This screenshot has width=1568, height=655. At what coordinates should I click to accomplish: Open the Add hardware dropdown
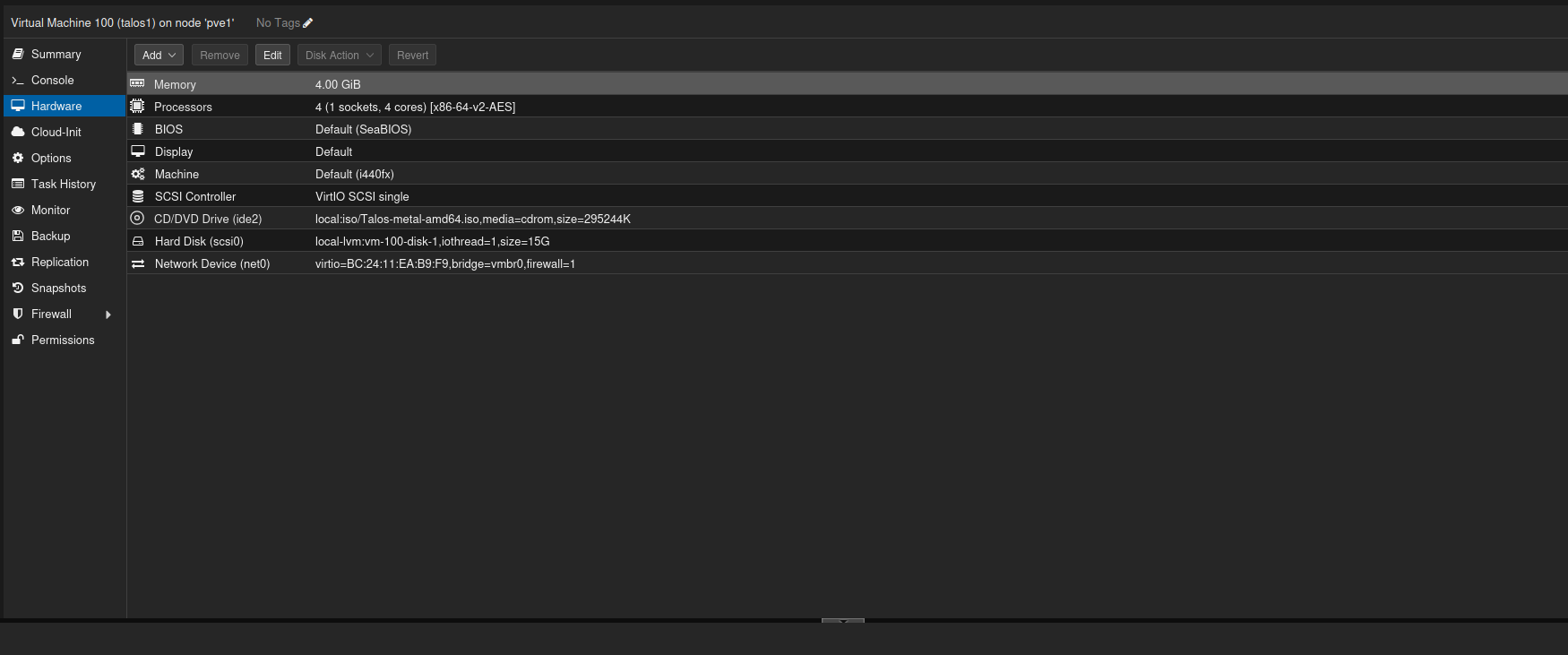(159, 56)
